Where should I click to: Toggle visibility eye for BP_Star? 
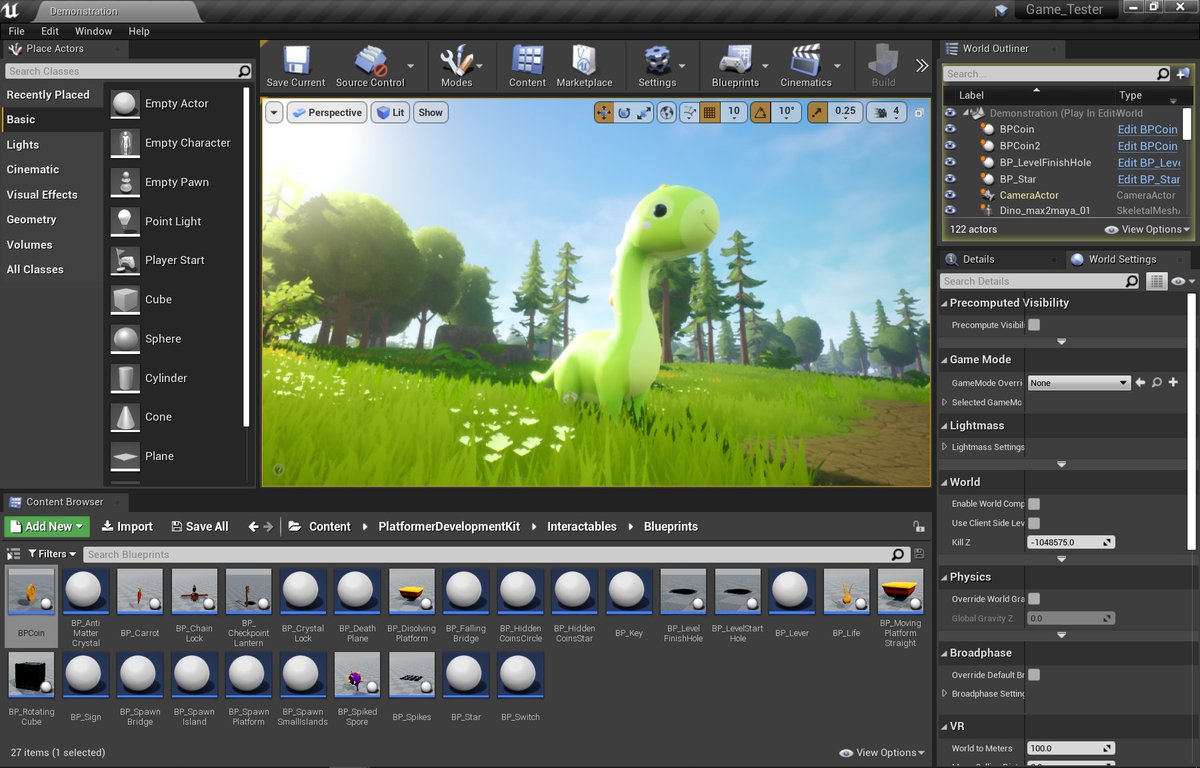[x=950, y=179]
